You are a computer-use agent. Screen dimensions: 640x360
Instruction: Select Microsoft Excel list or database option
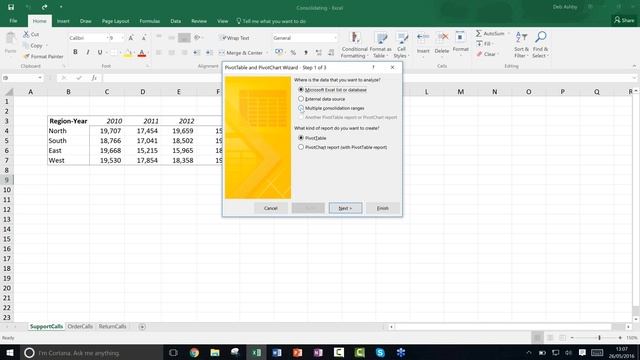[301, 89]
